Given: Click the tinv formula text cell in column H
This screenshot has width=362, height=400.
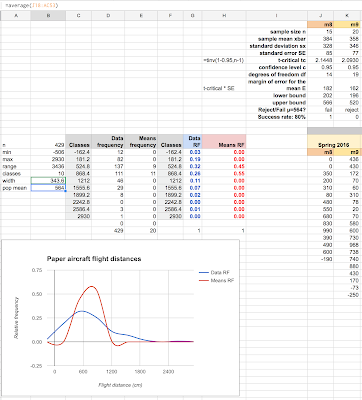Looking at the screenshot, I should pyautogui.click(x=224, y=60).
